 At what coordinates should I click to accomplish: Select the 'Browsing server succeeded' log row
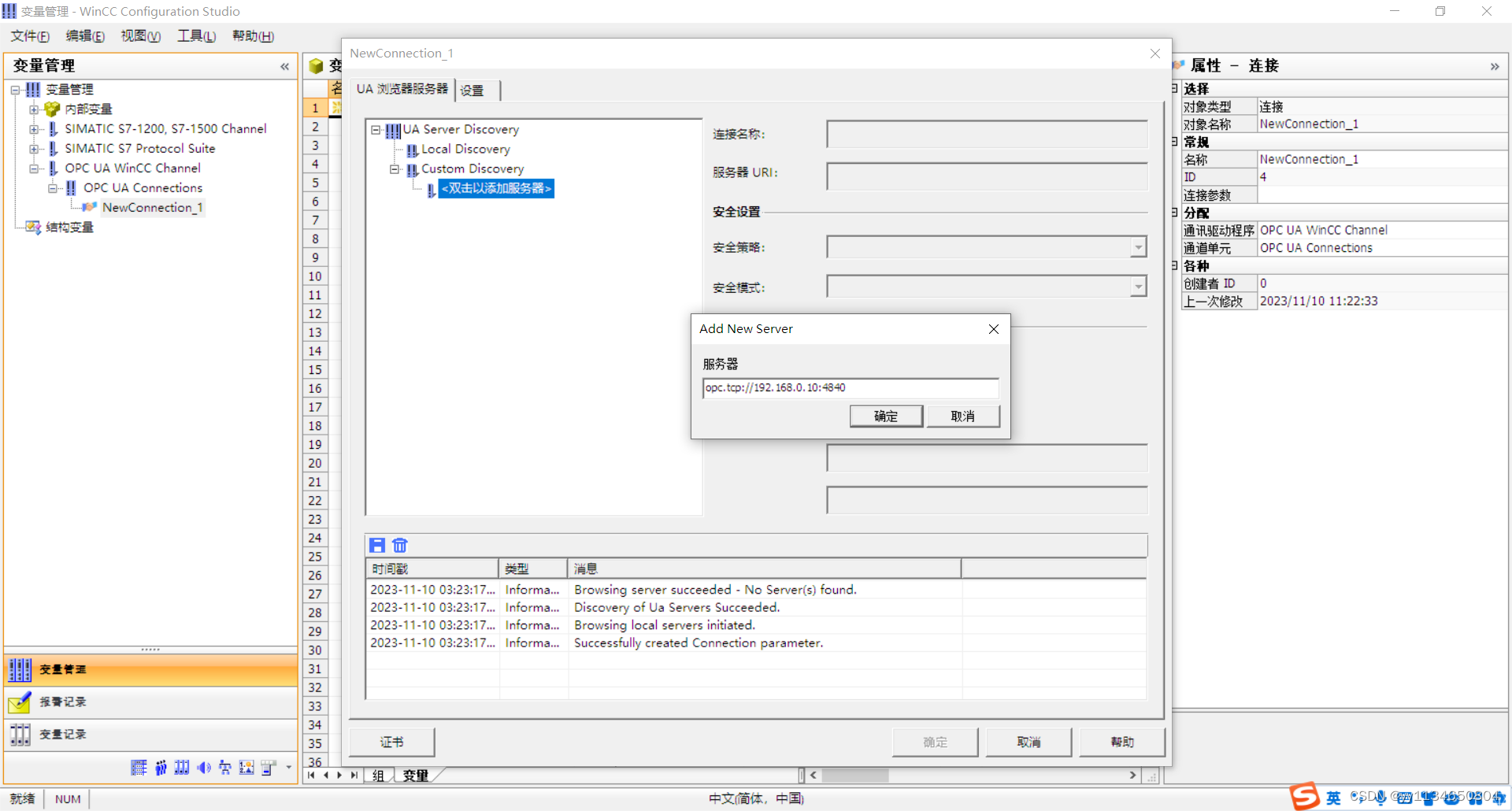pyautogui.click(x=756, y=590)
